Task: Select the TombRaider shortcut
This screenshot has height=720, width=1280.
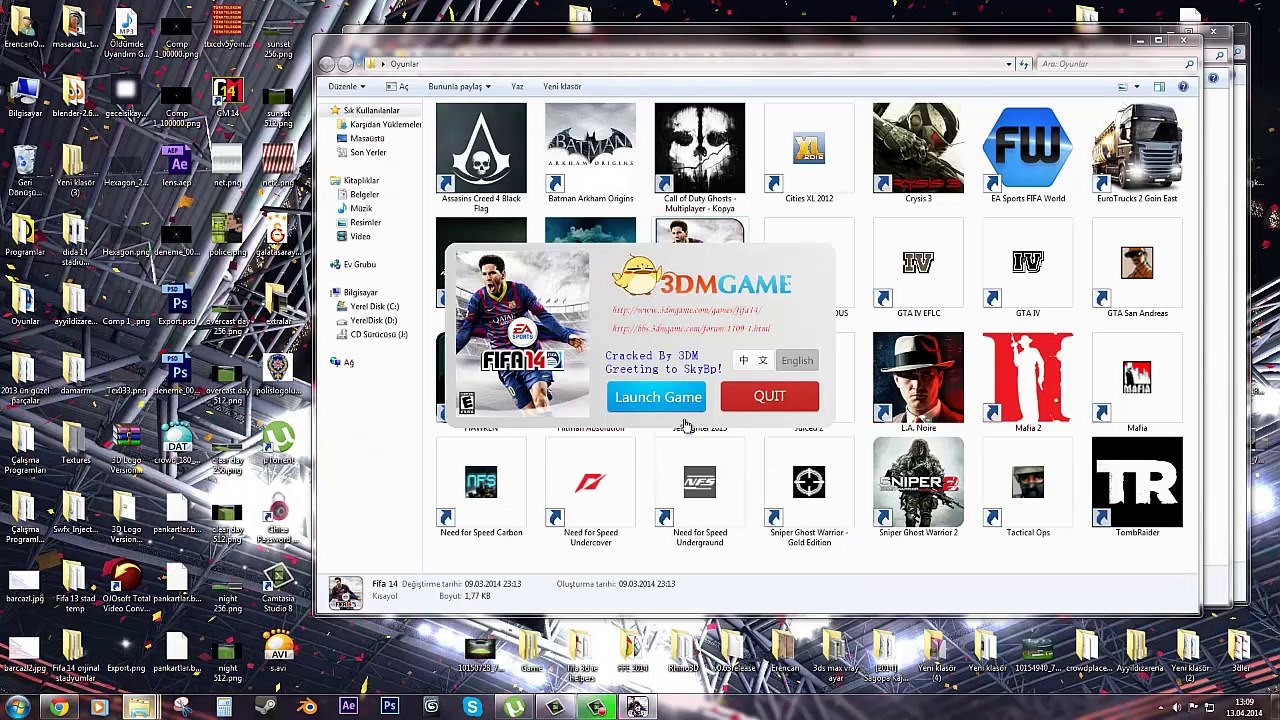Action: [x=1137, y=487]
